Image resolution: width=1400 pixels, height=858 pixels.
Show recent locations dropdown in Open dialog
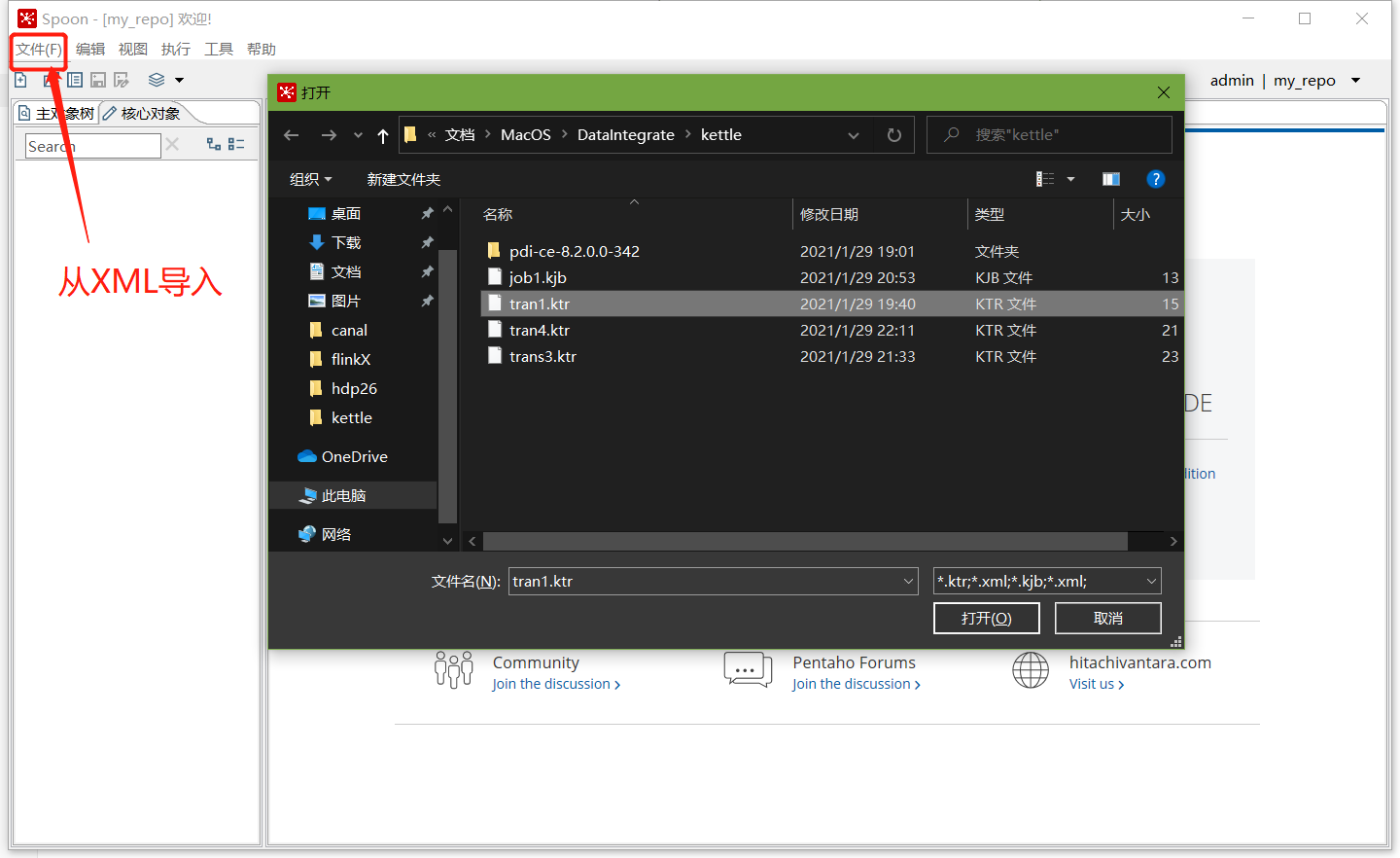point(358,135)
